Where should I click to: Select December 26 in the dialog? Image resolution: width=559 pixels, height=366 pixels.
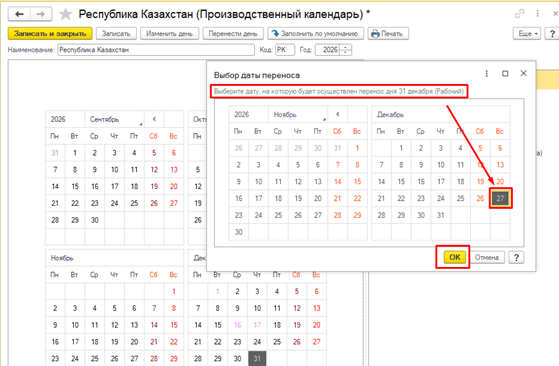point(480,199)
